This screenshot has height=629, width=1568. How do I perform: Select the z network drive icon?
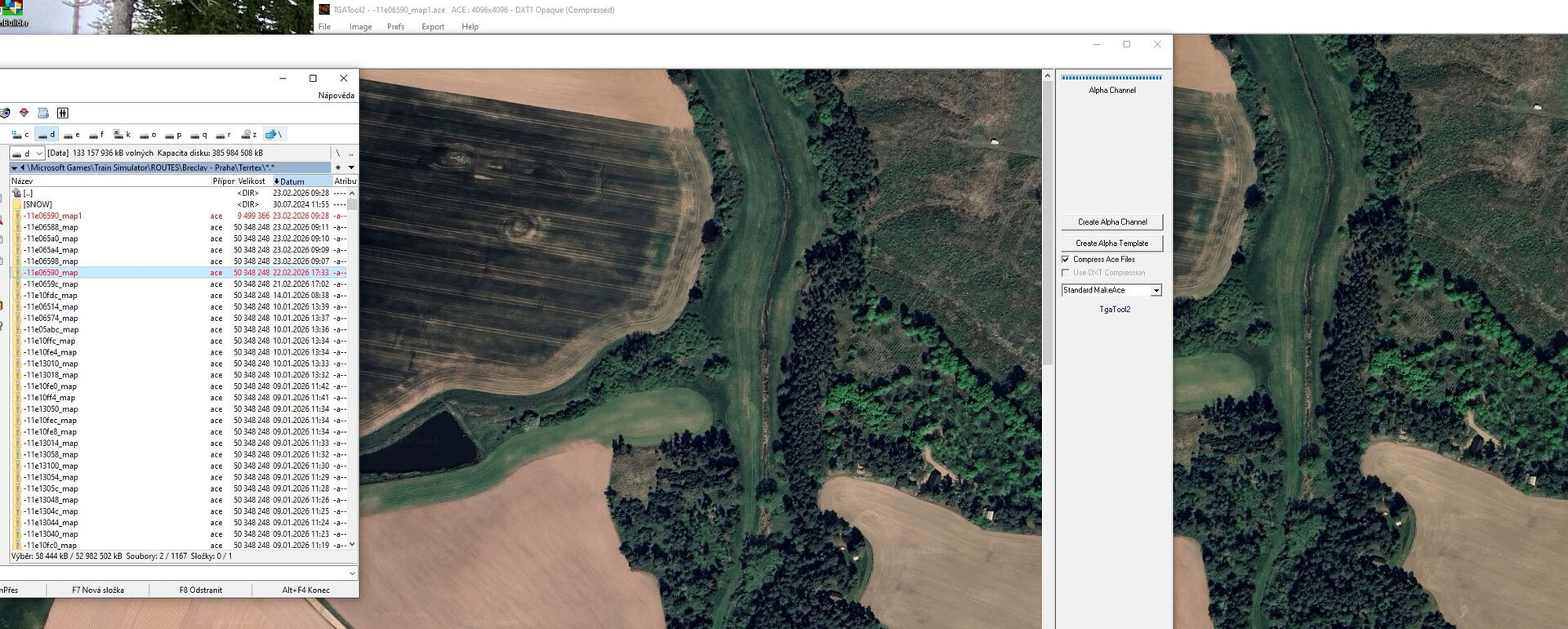pyautogui.click(x=249, y=135)
